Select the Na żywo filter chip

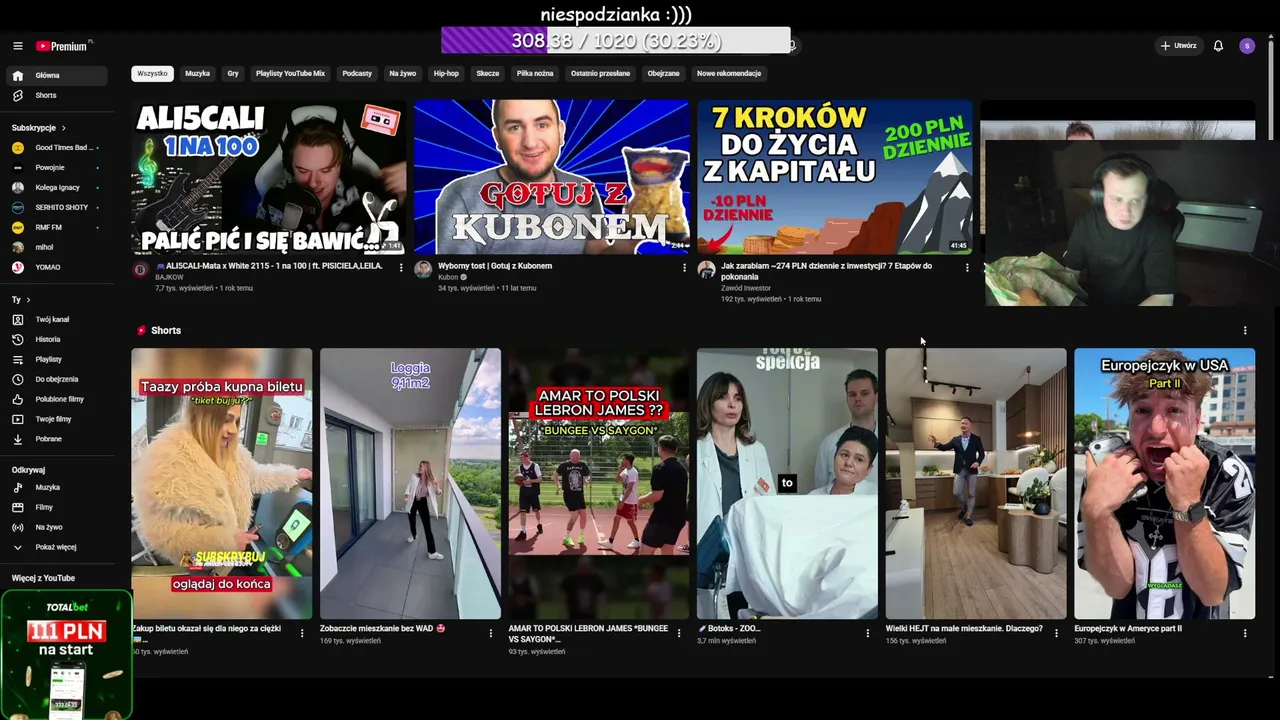(x=403, y=73)
